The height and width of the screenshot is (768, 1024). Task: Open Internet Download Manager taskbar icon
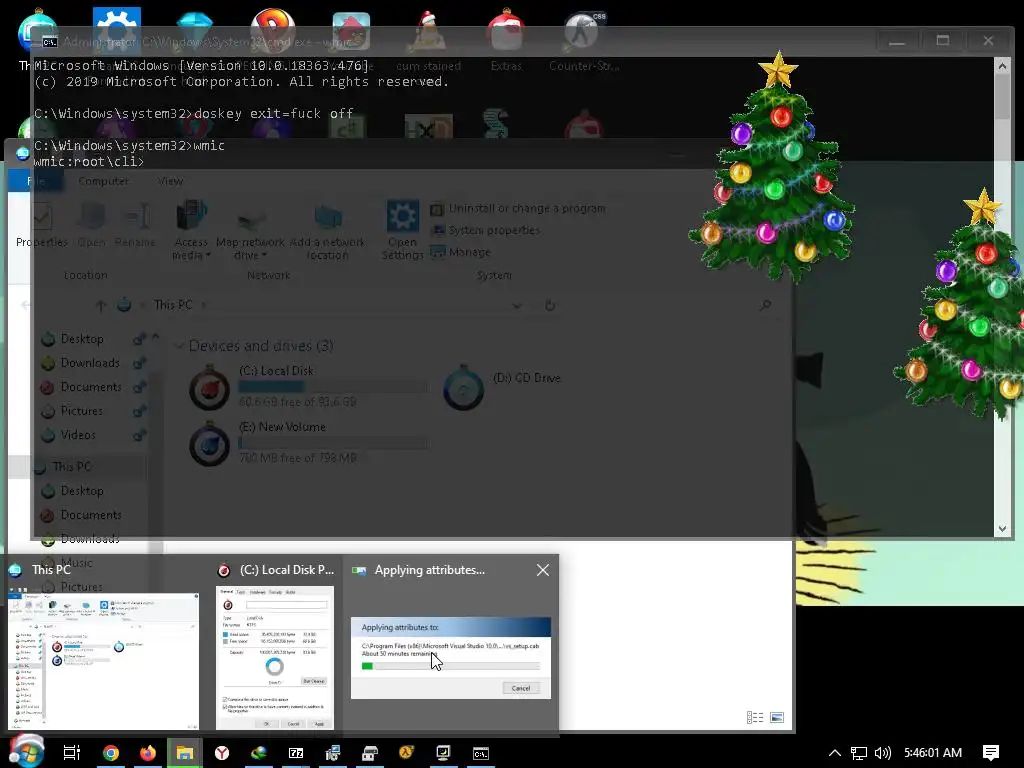pos(259,753)
